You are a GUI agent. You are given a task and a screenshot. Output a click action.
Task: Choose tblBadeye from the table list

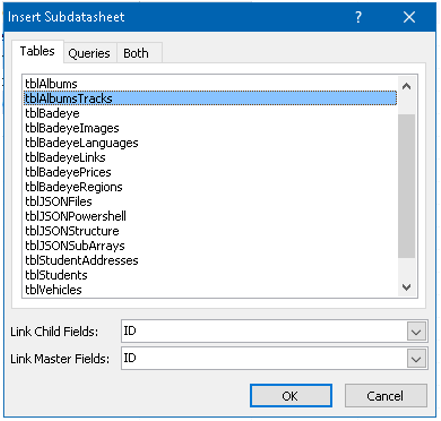tap(210, 113)
